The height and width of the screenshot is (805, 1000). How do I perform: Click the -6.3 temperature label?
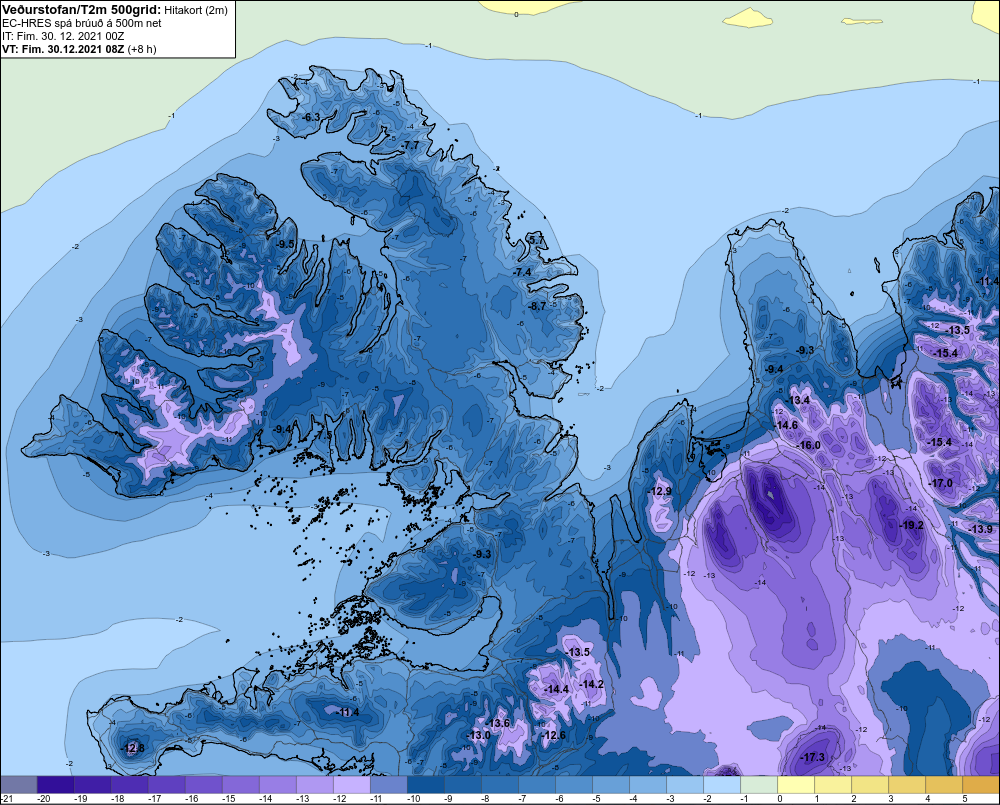[311, 117]
